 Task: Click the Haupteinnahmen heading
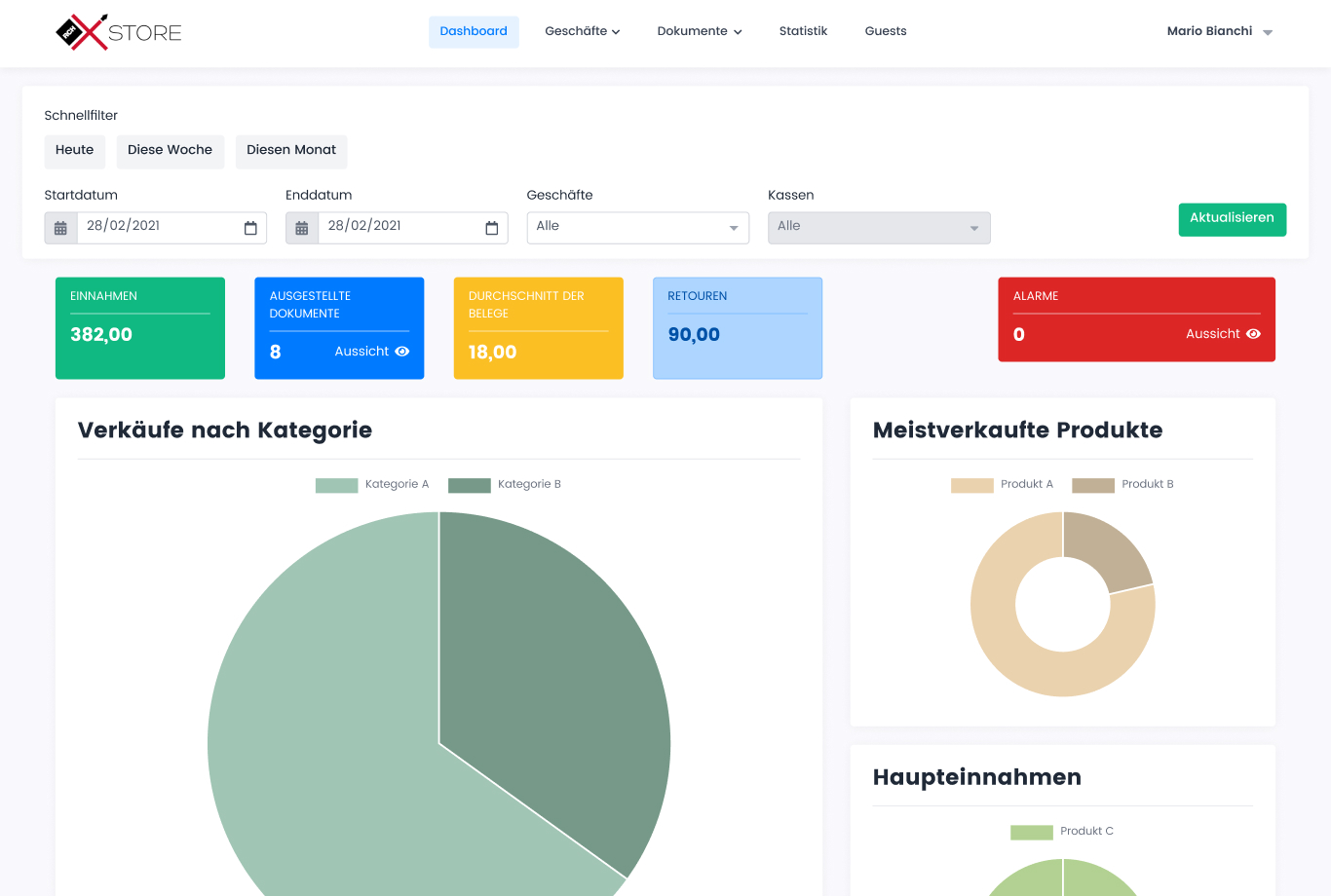[977, 777]
